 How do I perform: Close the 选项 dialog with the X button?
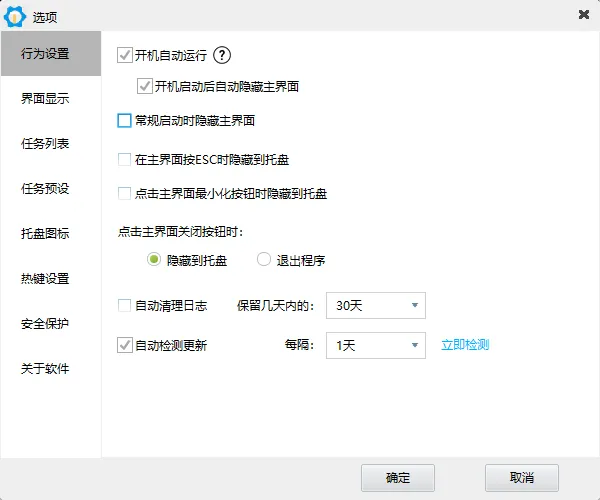tap(584, 15)
